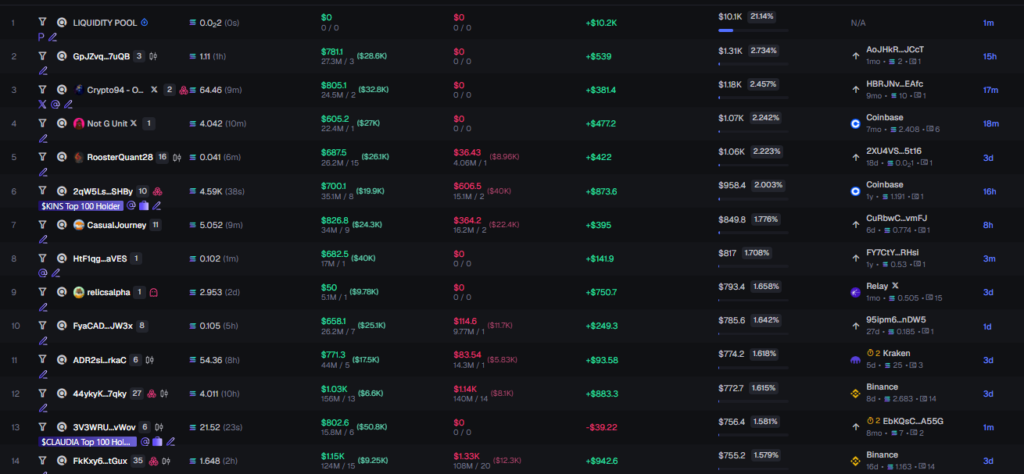Click the pink cluster icon beside 2qW5Ls...SHBy

(157, 191)
